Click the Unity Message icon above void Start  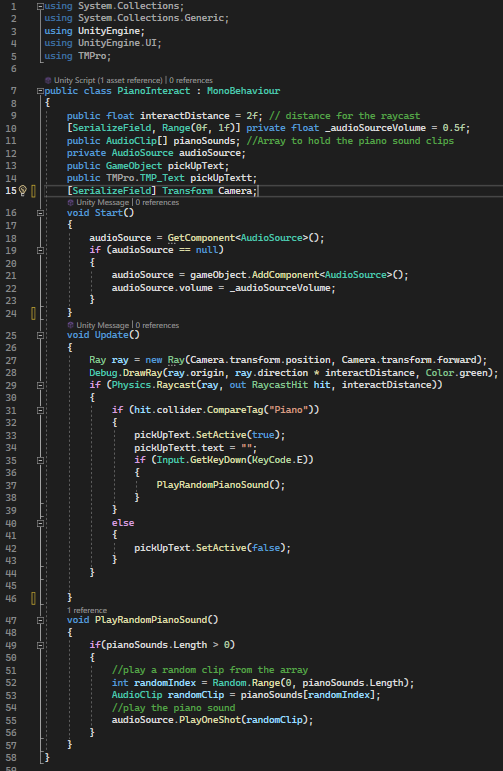click(x=70, y=203)
